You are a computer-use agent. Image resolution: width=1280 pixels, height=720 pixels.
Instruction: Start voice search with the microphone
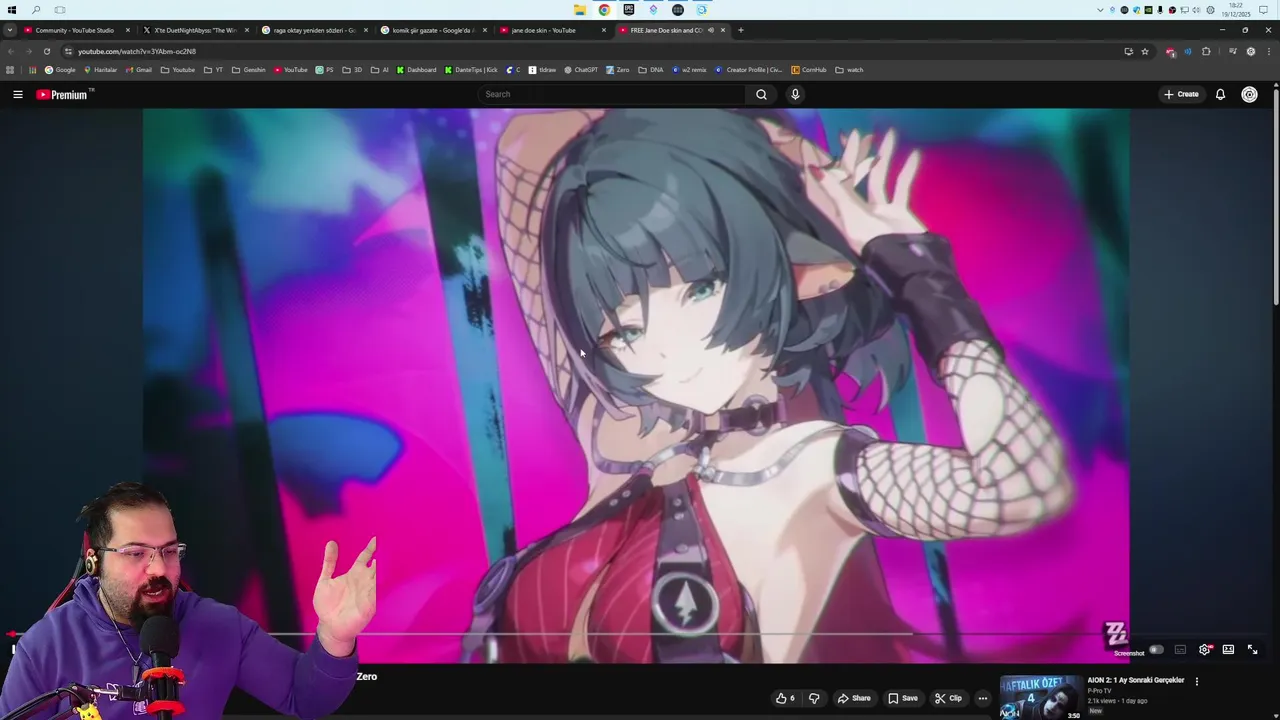pos(795,94)
